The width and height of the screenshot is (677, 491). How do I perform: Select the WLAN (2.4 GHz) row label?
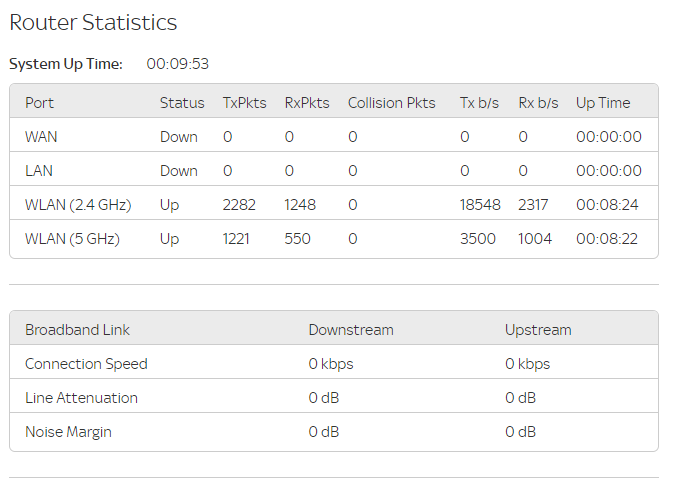78,205
